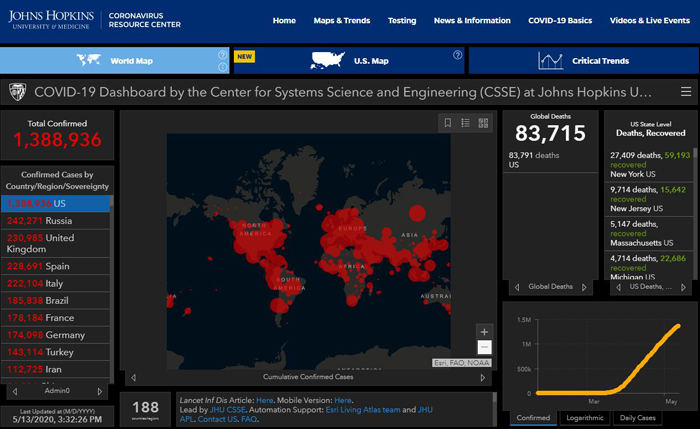The image size is (700, 429).
Task: Open the Videos & Live Events menu
Action: click(x=650, y=21)
